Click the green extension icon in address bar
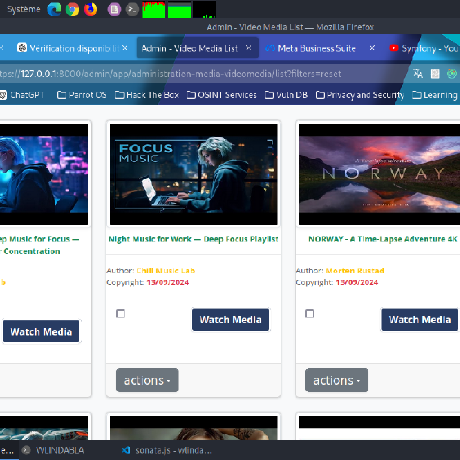 (x=452, y=74)
